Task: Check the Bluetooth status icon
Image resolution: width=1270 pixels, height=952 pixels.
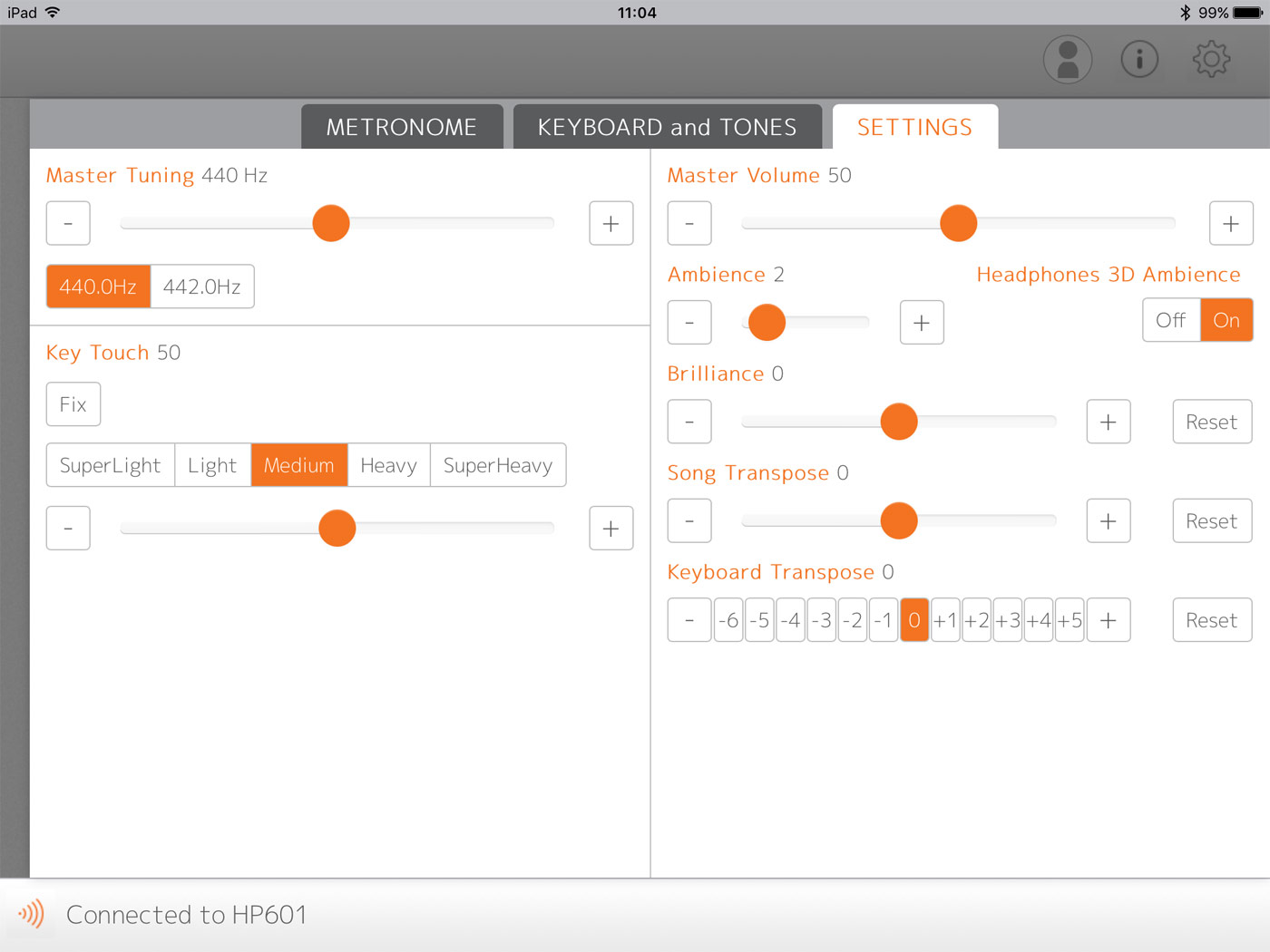Action: (x=1185, y=13)
